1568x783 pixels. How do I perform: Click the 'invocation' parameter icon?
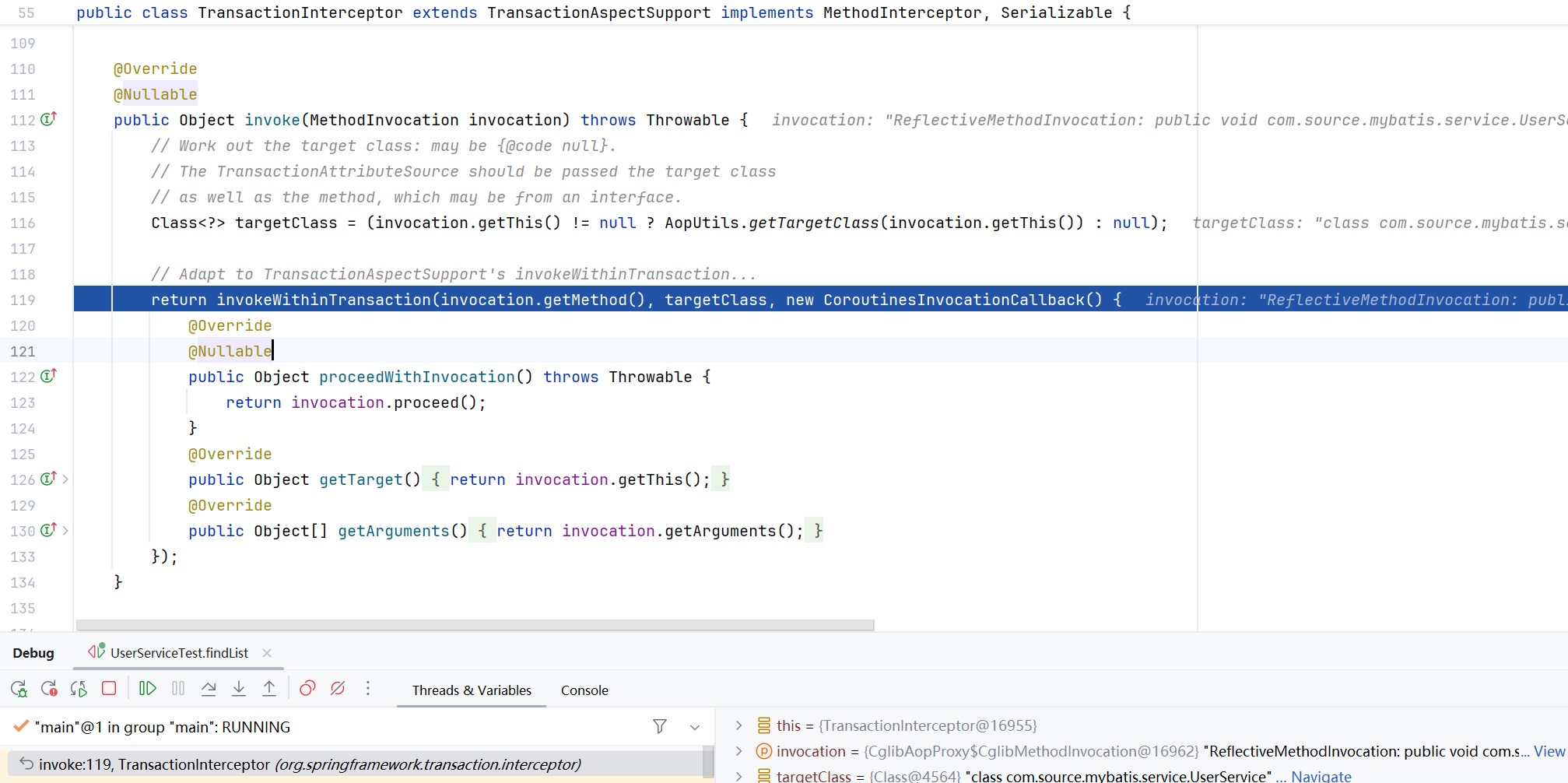tap(764, 751)
